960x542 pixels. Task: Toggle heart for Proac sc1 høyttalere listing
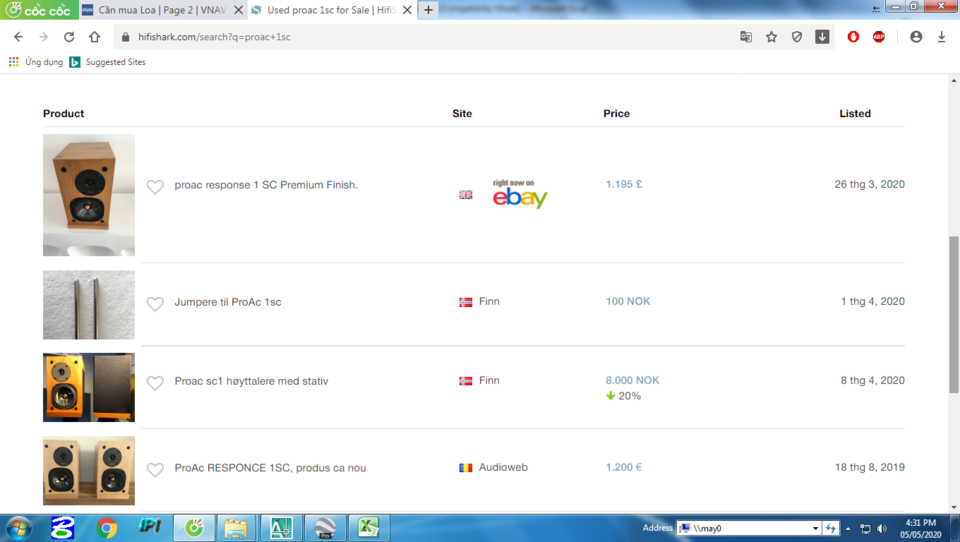[x=155, y=382]
